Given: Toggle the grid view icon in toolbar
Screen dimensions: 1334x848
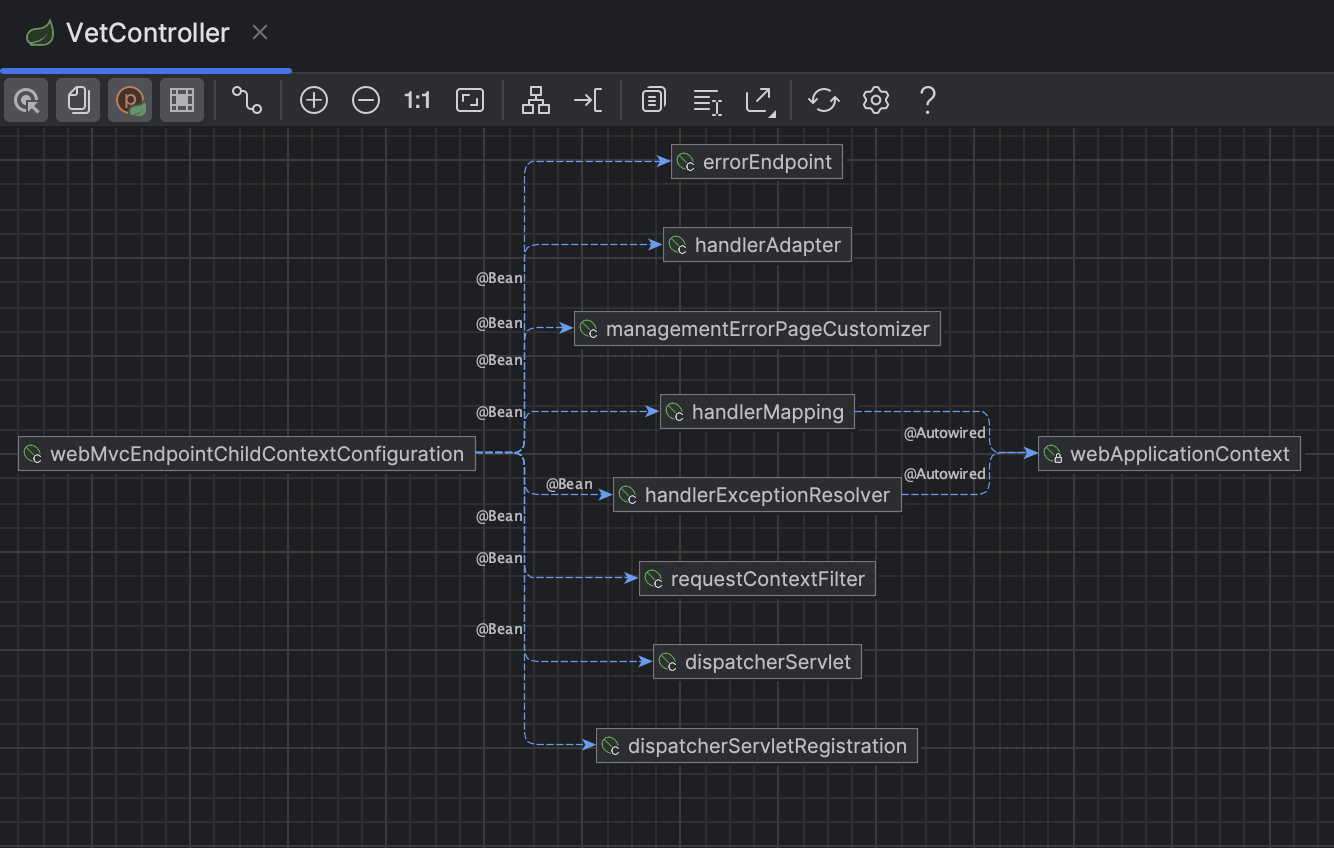Looking at the screenshot, I should [x=182, y=100].
